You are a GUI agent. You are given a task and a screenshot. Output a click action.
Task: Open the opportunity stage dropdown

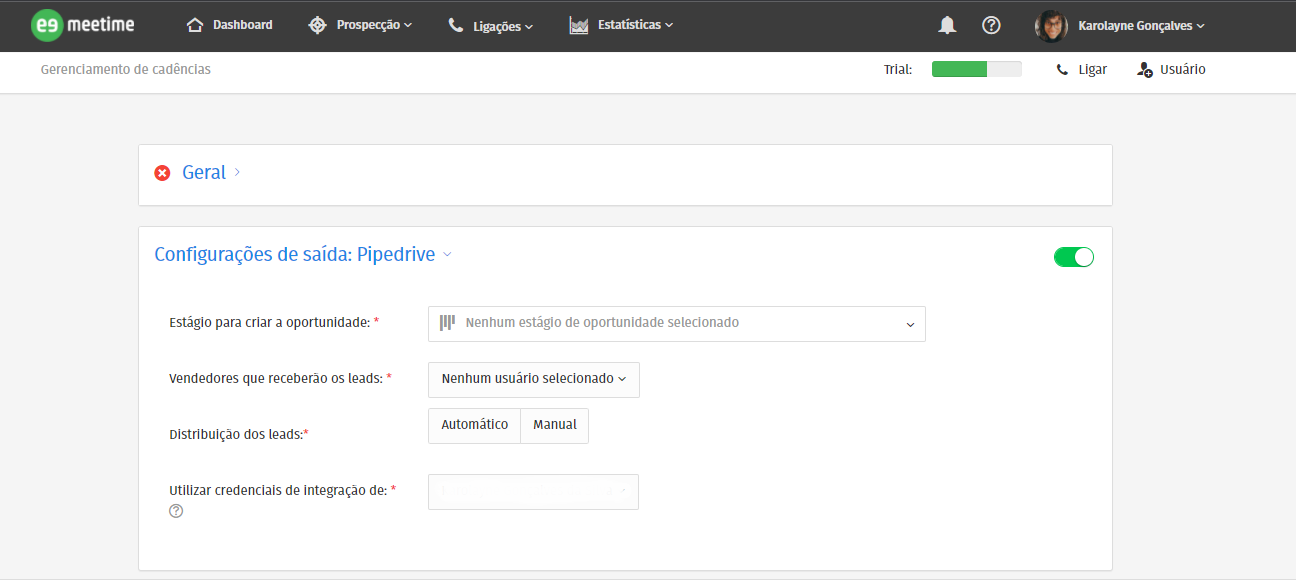pyautogui.click(x=676, y=324)
